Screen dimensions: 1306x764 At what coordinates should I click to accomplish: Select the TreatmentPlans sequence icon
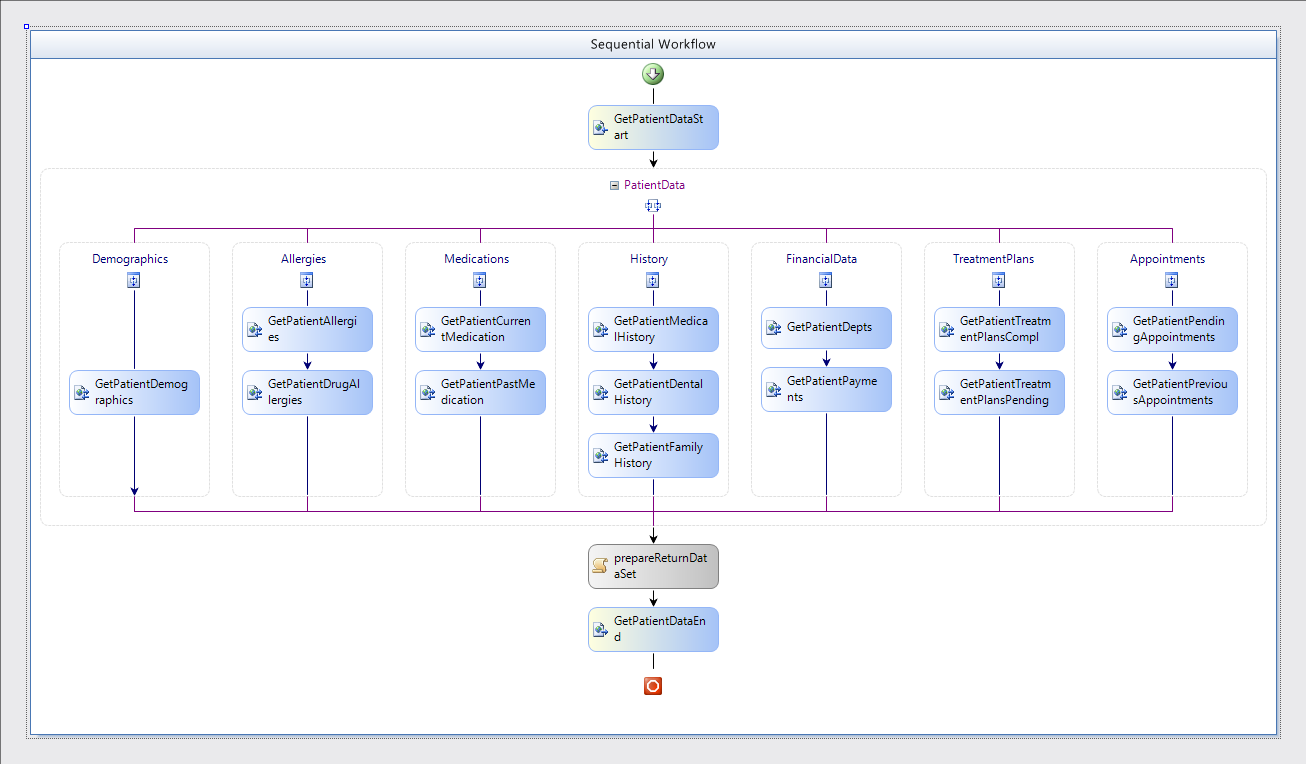tap(999, 281)
